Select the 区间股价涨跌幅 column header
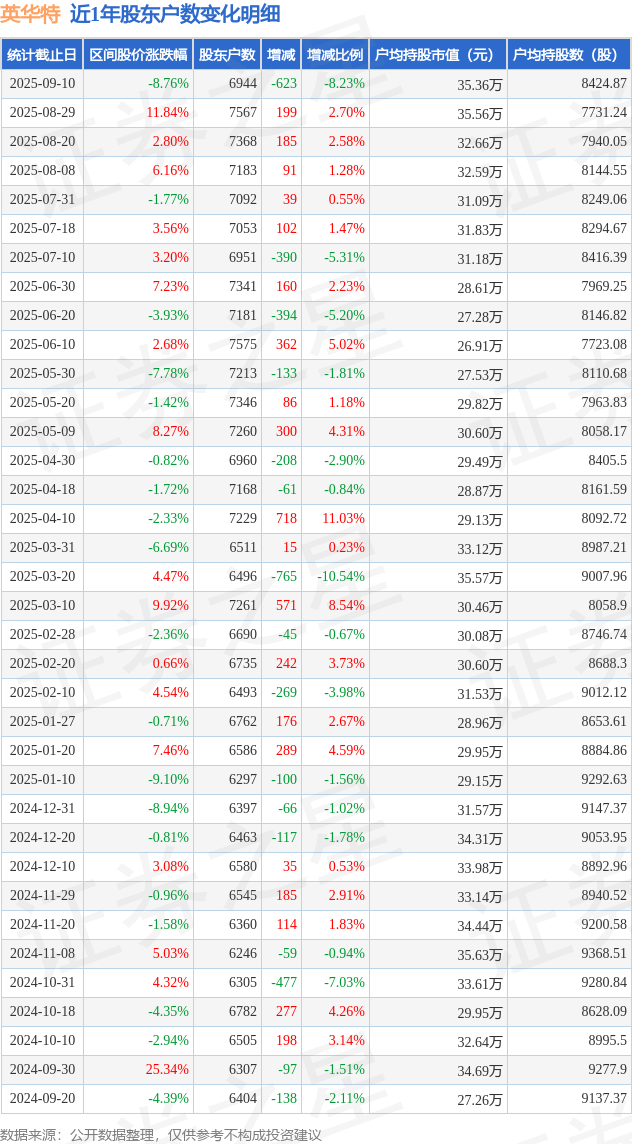The height and width of the screenshot is (1144, 632). coord(138,55)
